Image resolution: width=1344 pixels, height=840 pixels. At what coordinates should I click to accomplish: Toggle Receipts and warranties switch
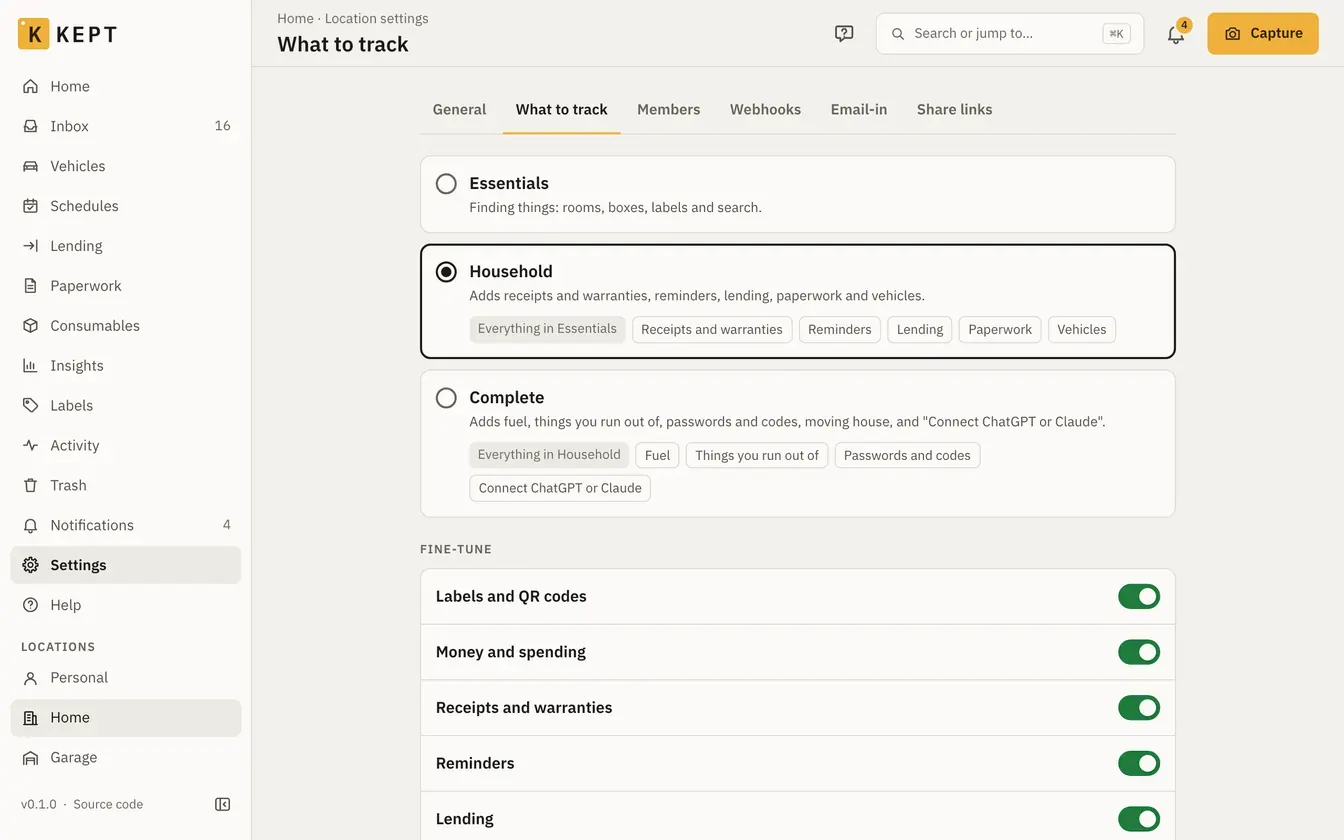[x=1139, y=708]
